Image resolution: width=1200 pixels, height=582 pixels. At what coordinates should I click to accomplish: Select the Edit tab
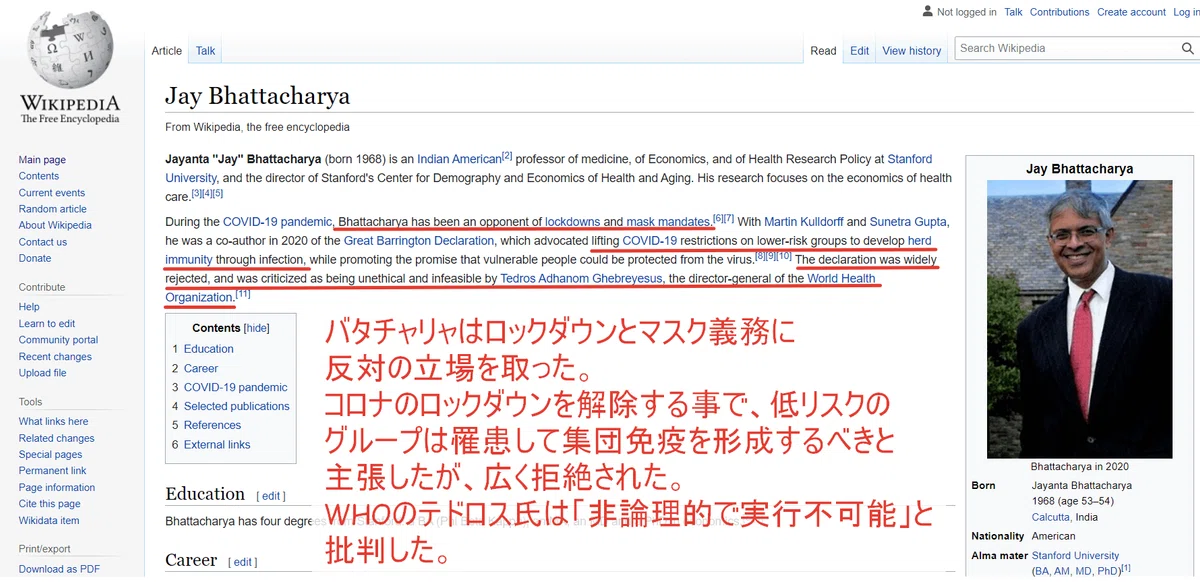tap(860, 51)
